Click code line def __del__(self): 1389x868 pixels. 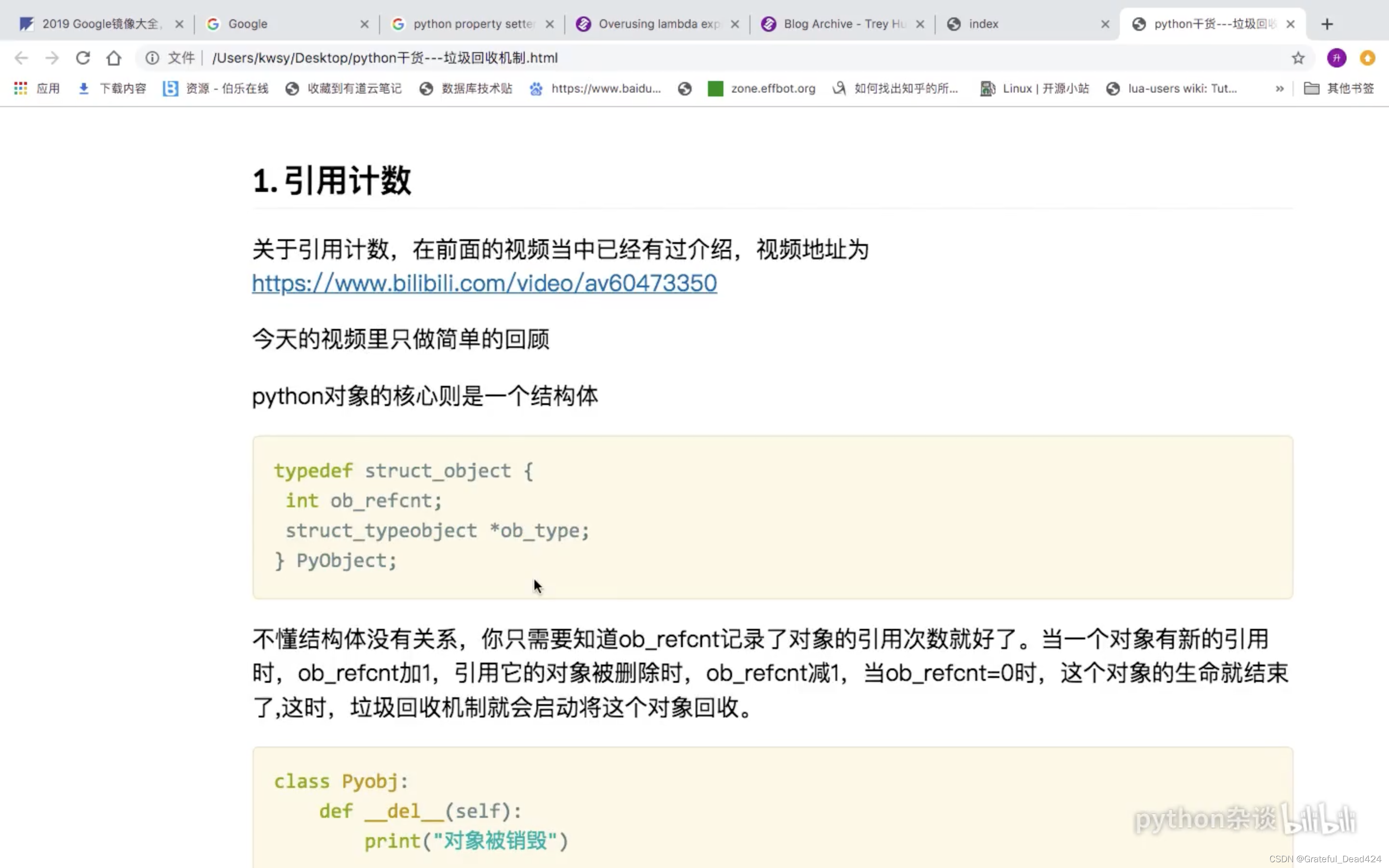coord(420,811)
